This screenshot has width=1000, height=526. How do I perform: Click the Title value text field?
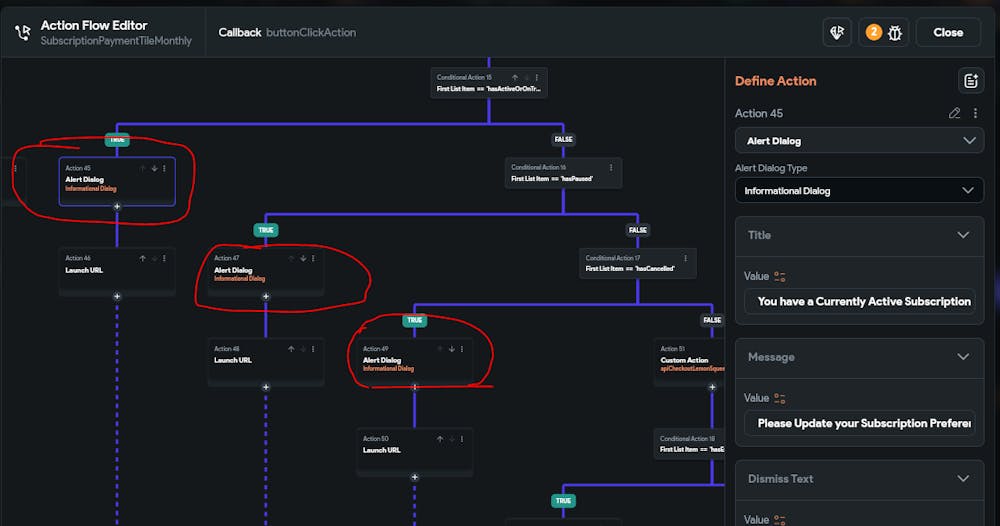859,302
